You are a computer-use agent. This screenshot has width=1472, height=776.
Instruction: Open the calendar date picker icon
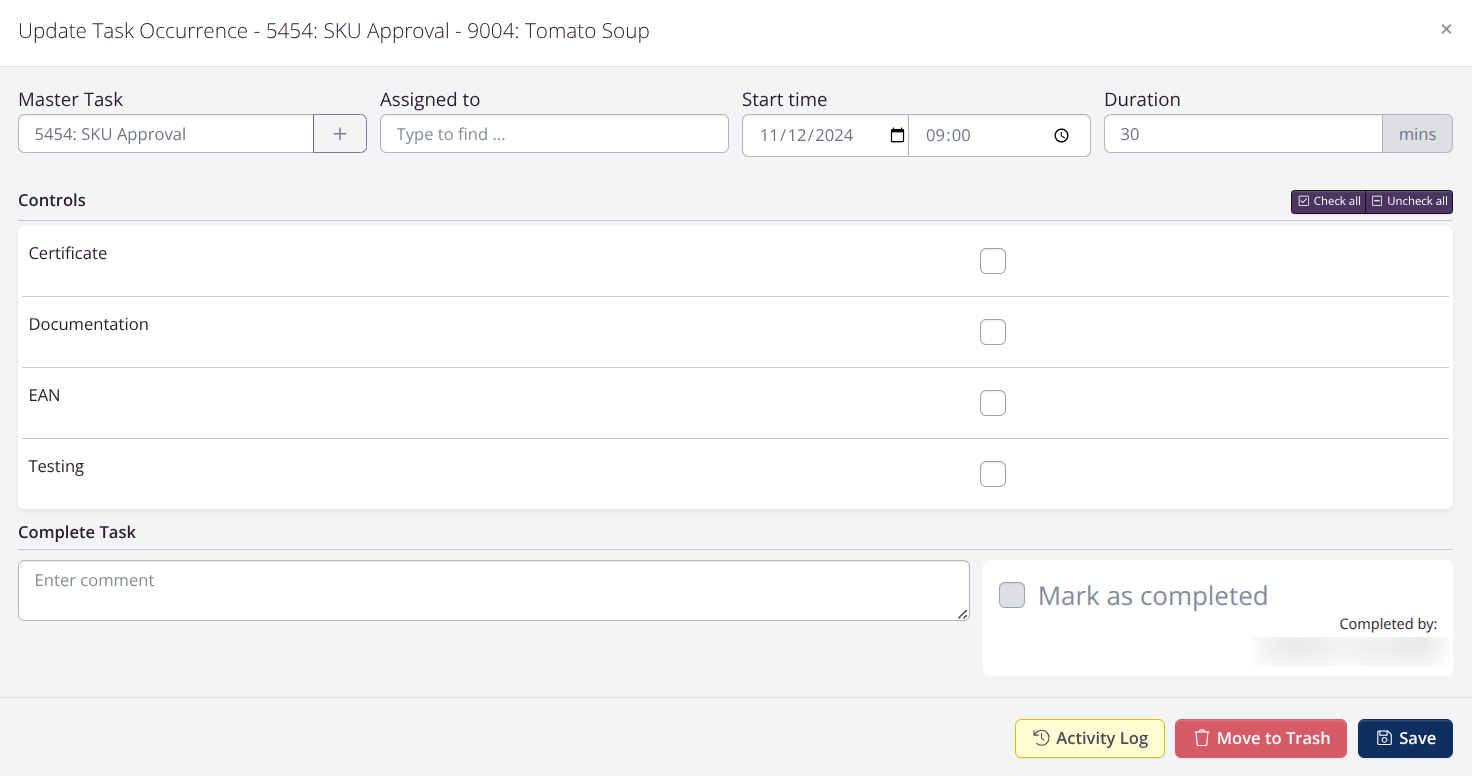[x=897, y=135]
